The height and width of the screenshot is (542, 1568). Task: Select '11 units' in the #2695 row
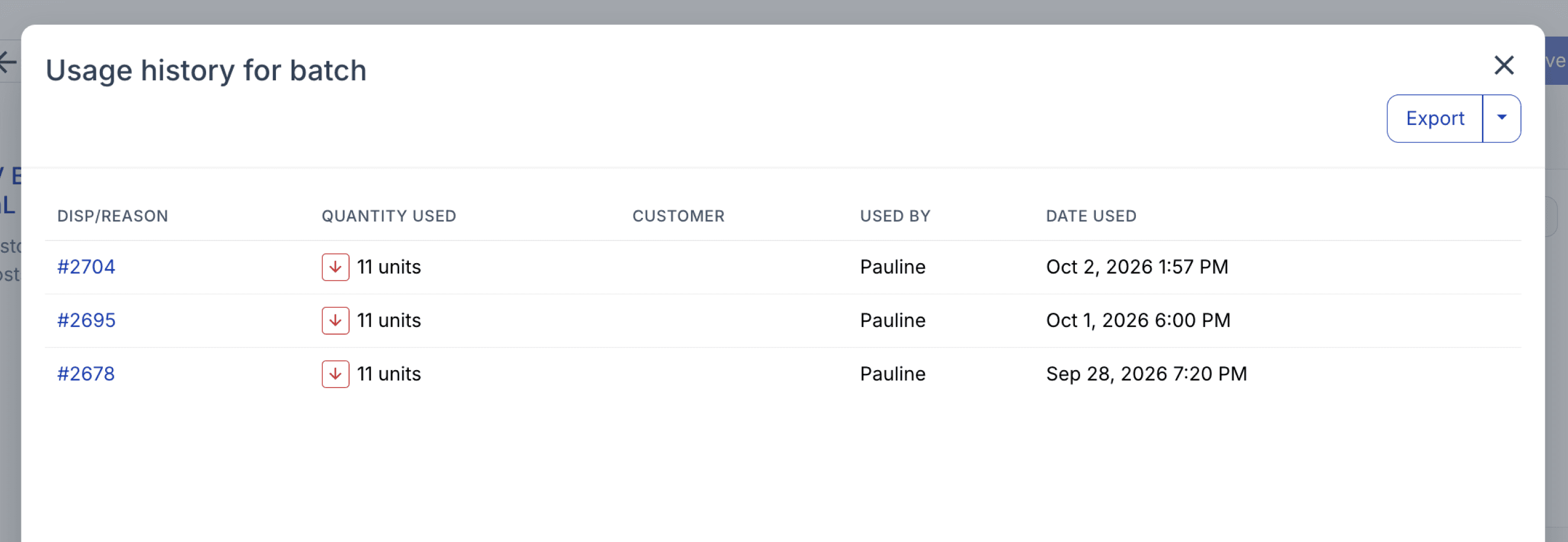click(x=389, y=320)
